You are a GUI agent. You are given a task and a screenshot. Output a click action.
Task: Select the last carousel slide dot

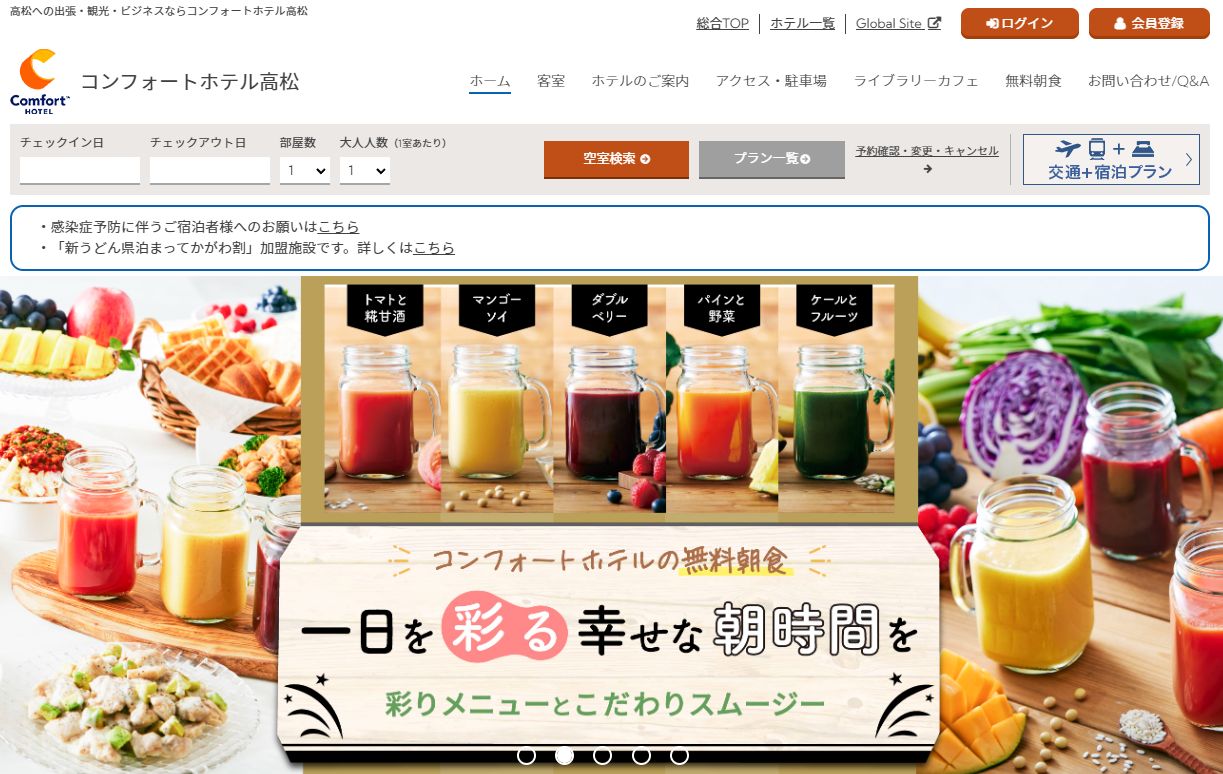(x=679, y=755)
